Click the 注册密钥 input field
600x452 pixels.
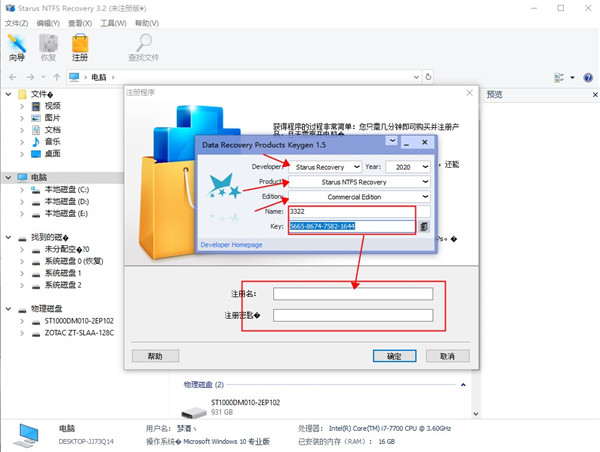point(353,315)
